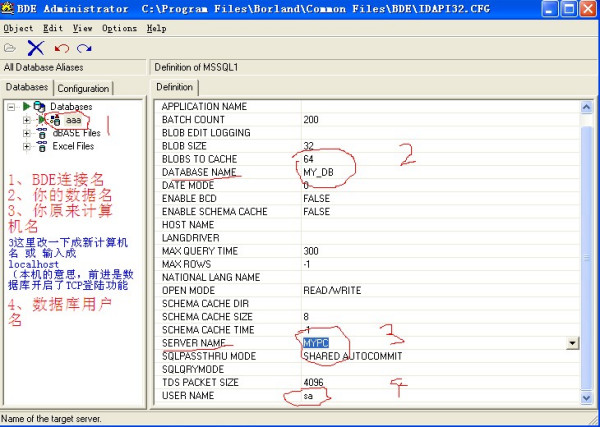
Task: Open the Edit menu
Action: 53,28
